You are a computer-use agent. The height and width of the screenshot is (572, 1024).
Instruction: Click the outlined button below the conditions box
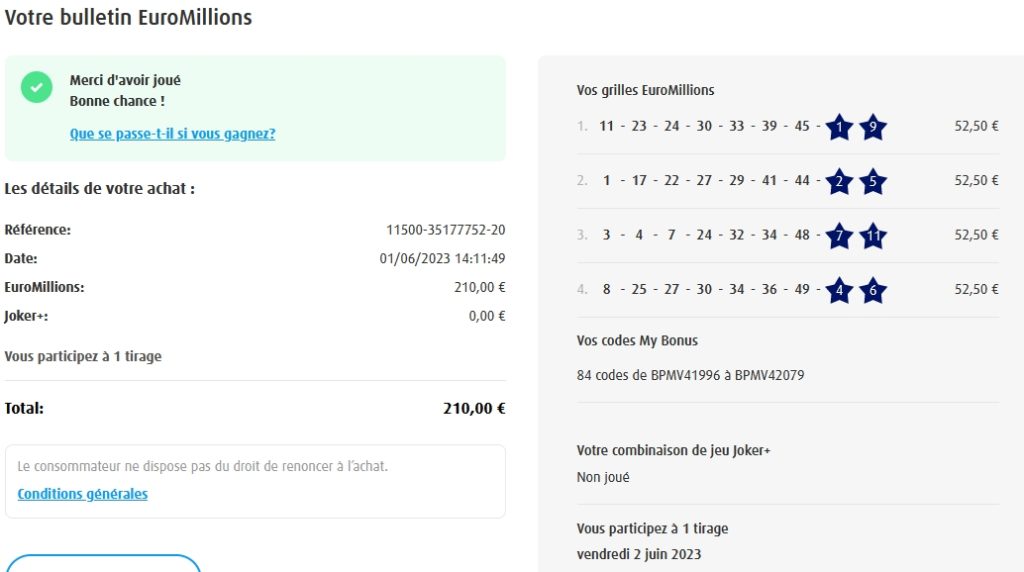tap(103, 562)
